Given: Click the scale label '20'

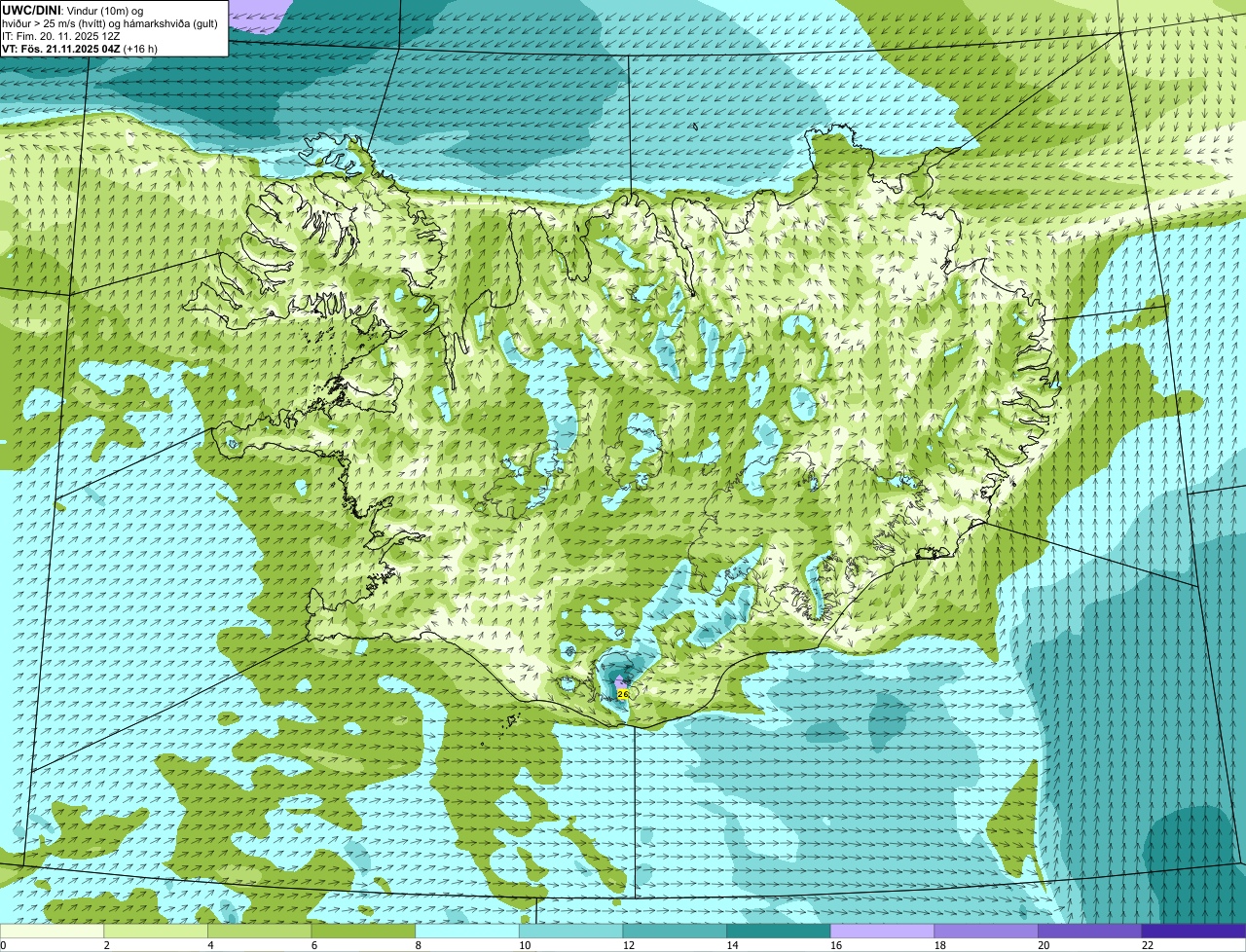Looking at the screenshot, I should click(1044, 945).
